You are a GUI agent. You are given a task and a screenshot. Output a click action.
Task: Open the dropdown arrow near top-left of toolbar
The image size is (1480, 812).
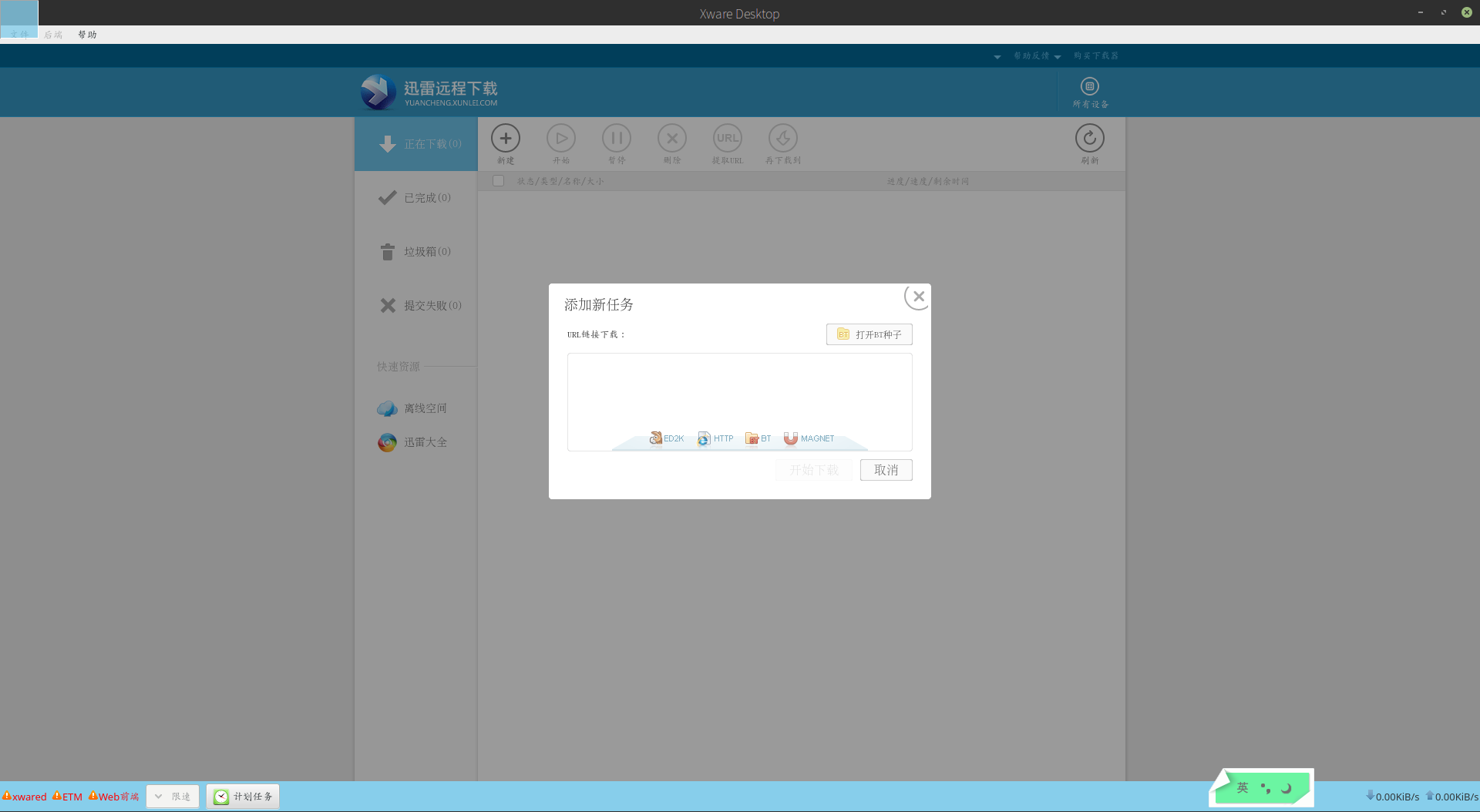997,56
